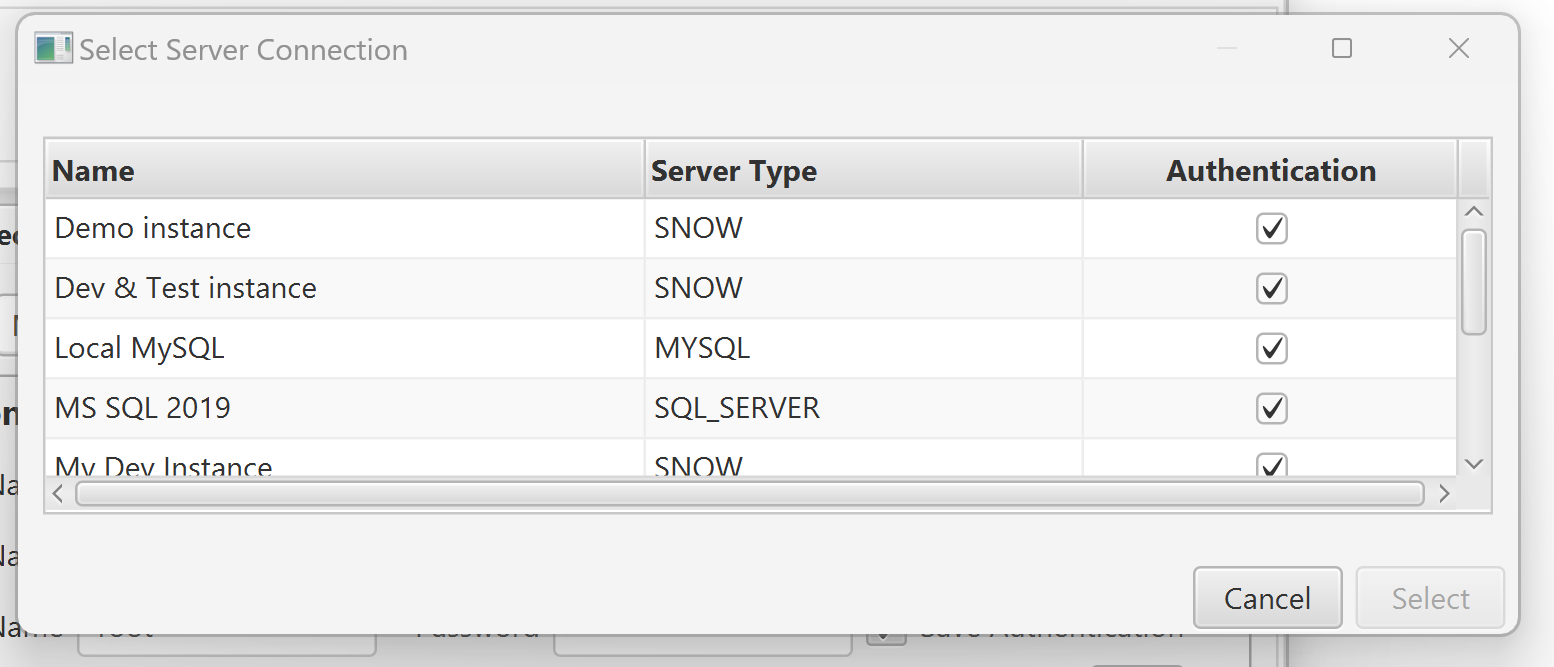Screen dimensions: 1554x667
Task: Select the Local MySQL connection name
Action: 139,348
